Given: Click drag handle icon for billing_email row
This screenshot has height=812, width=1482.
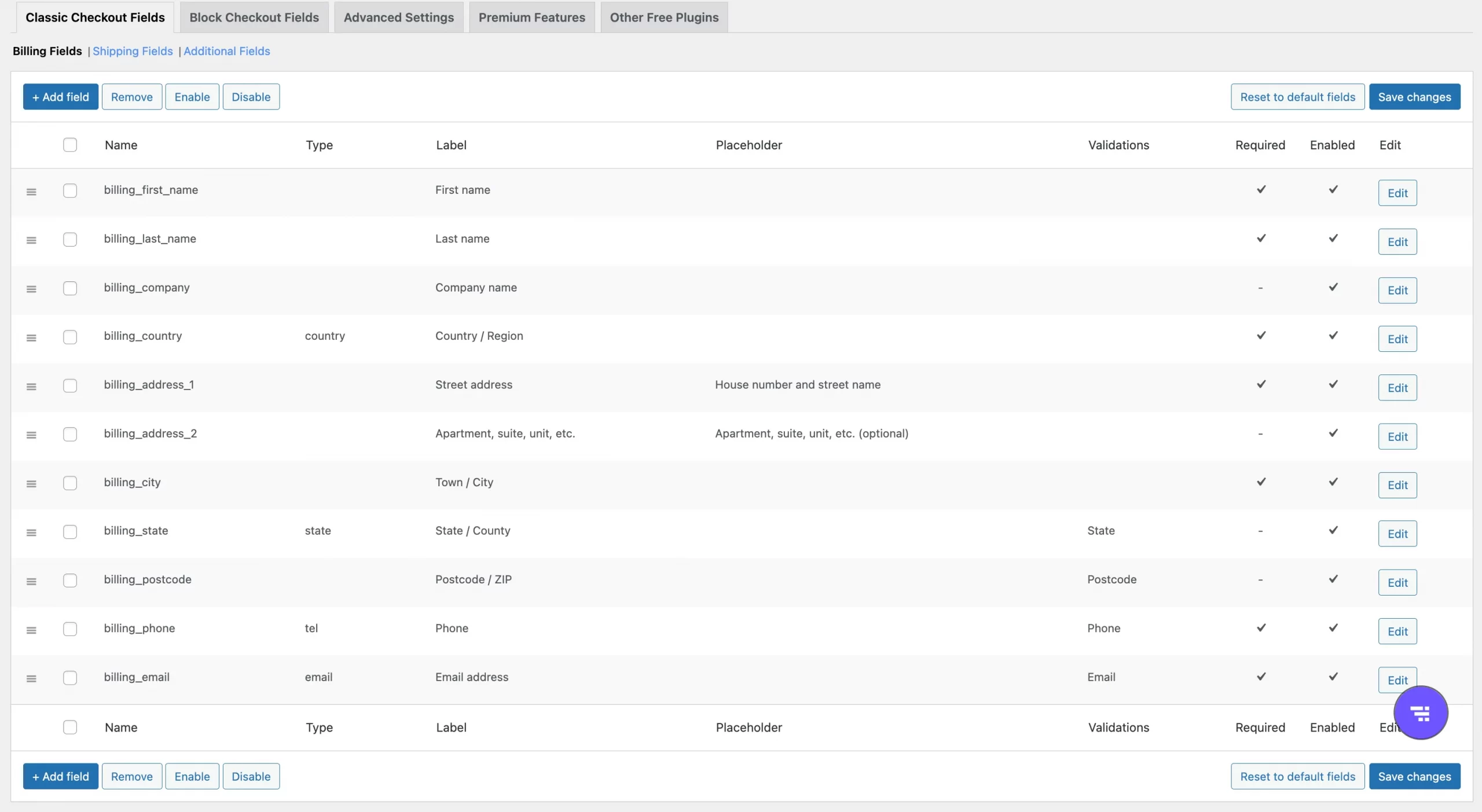Looking at the screenshot, I should (x=31, y=678).
